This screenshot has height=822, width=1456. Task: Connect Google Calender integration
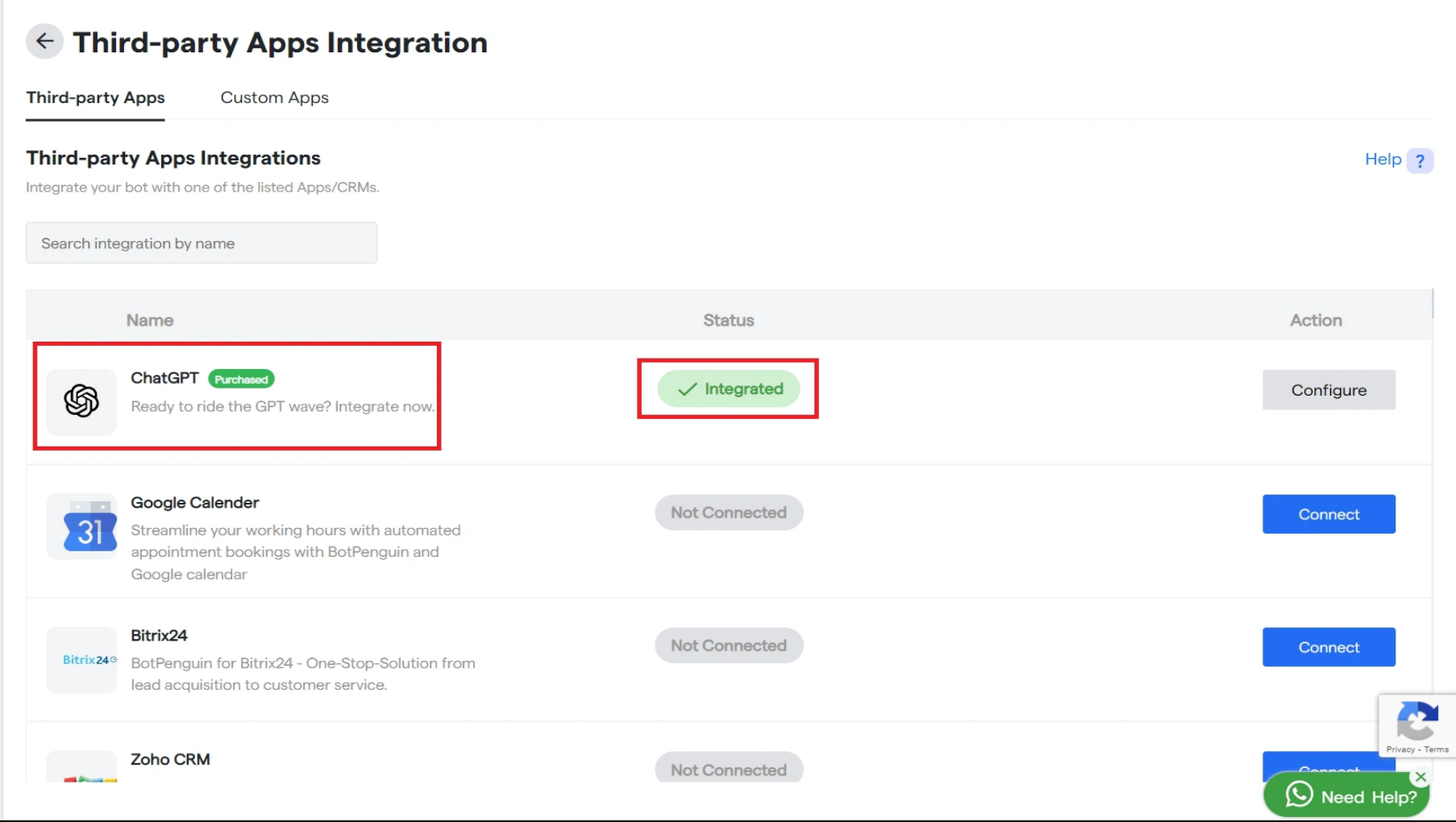click(1329, 514)
